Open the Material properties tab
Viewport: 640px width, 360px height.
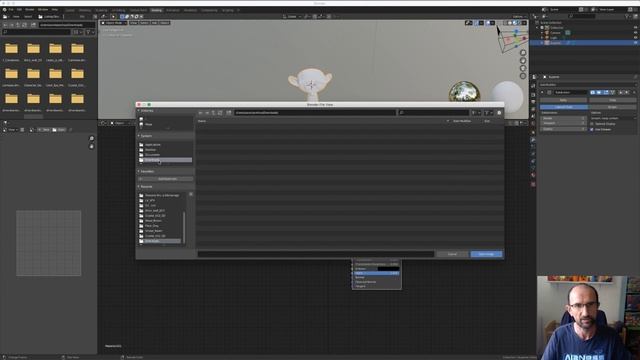point(533,176)
